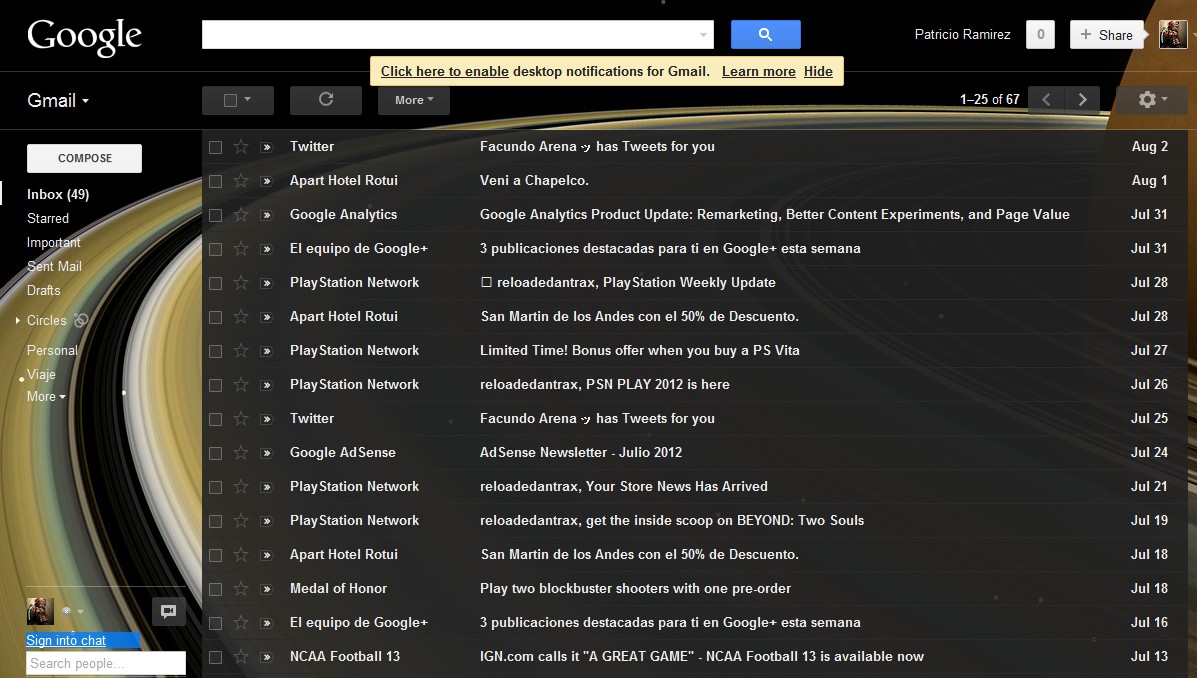Open the Important folder
The height and width of the screenshot is (678, 1197).
tap(53, 242)
